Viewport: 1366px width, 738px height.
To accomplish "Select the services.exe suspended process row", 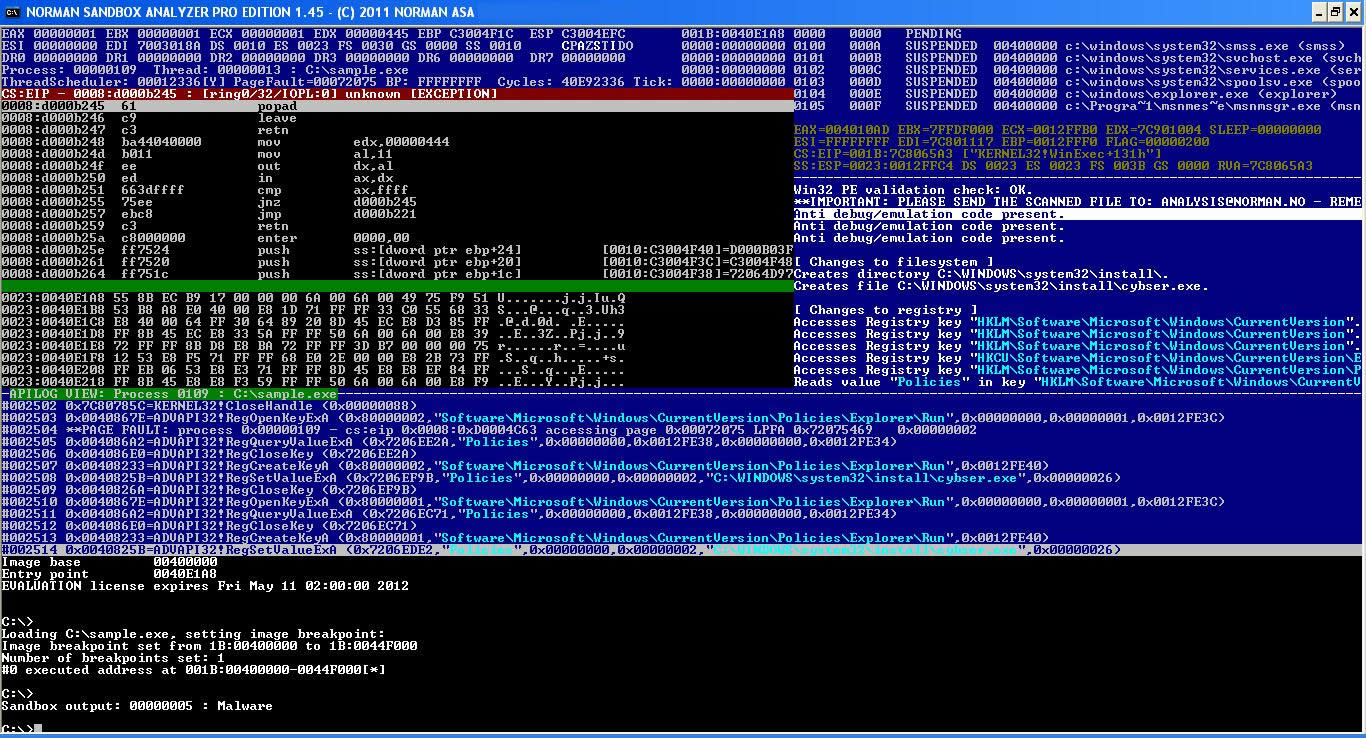I will coord(1079,70).
